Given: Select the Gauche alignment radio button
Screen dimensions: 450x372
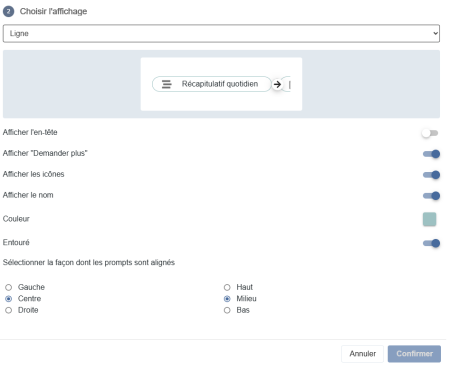Looking at the screenshot, I should coord(9,287).
